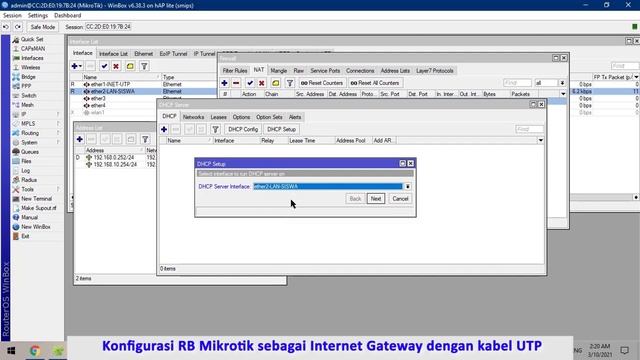This screenshot has height=360, width=640.
Task: Click filter icon in DHCP Server window
Action: [215, 129]
